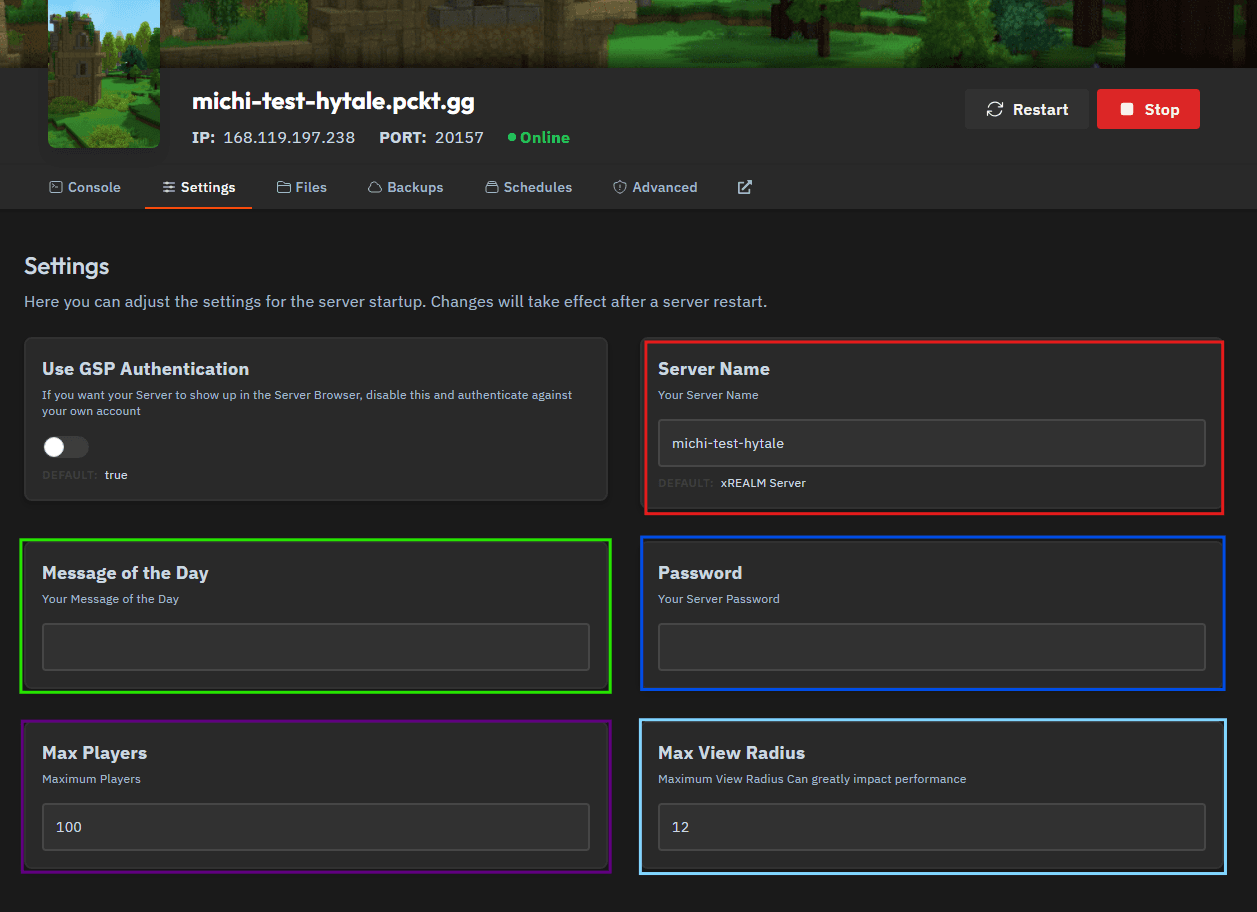Disable the Use GSP Authentication toggle
Screen dimensions: 1257x912
65,447
